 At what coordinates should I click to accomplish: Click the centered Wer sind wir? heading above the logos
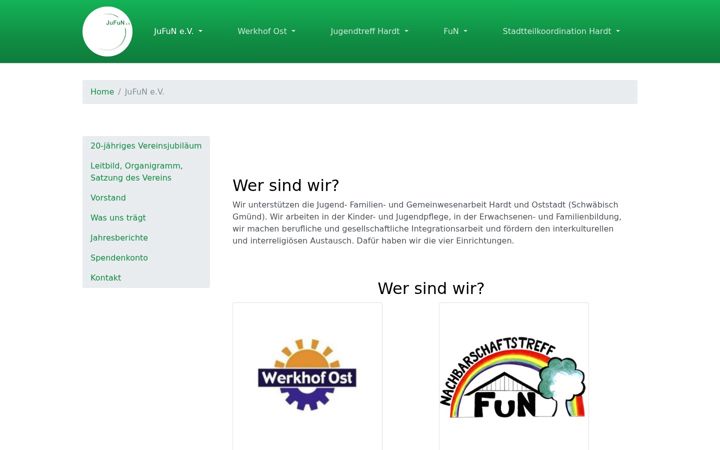tap(431, 288)
